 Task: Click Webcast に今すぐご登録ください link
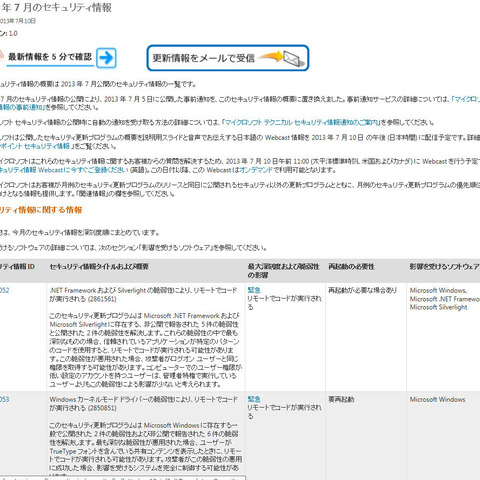tap(64, 170)
